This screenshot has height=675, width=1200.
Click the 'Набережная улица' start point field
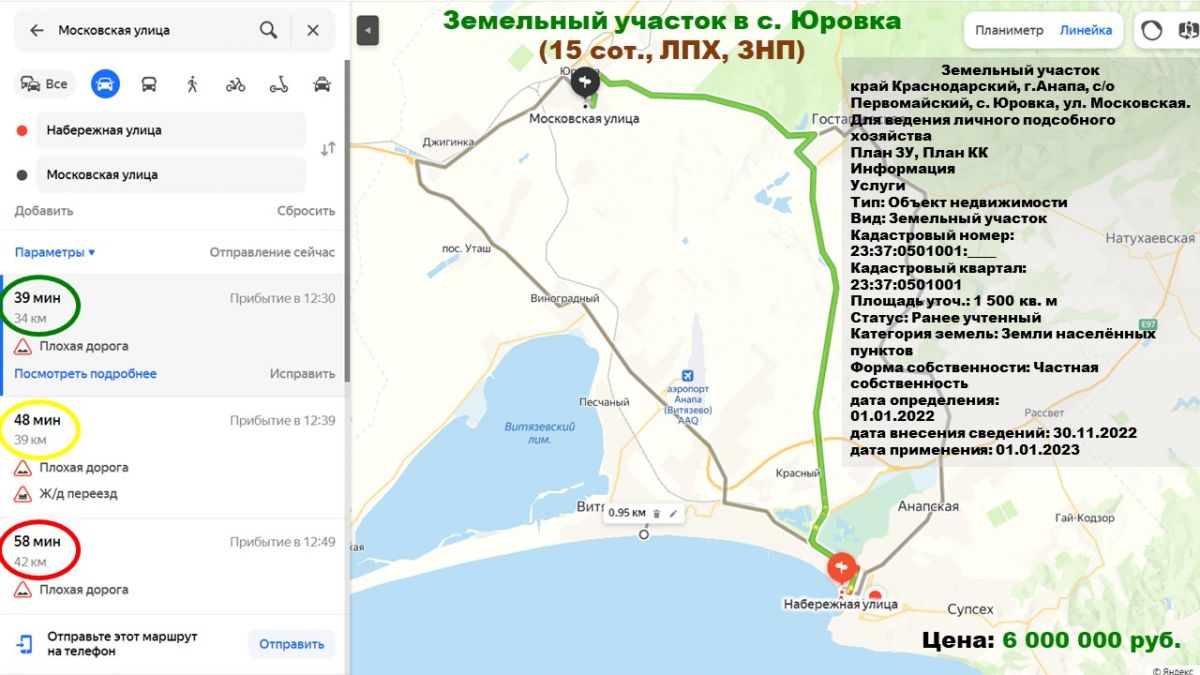pyautogui.click(x=170, y=130)
